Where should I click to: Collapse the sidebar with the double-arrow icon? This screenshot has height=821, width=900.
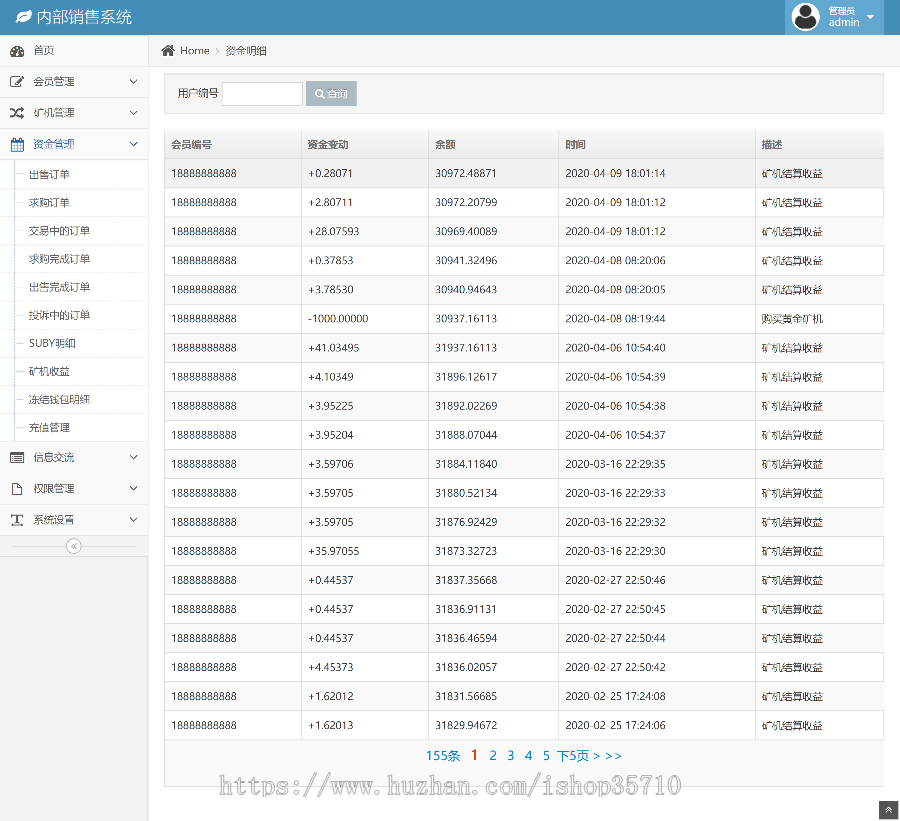click(x=73, y=546)
